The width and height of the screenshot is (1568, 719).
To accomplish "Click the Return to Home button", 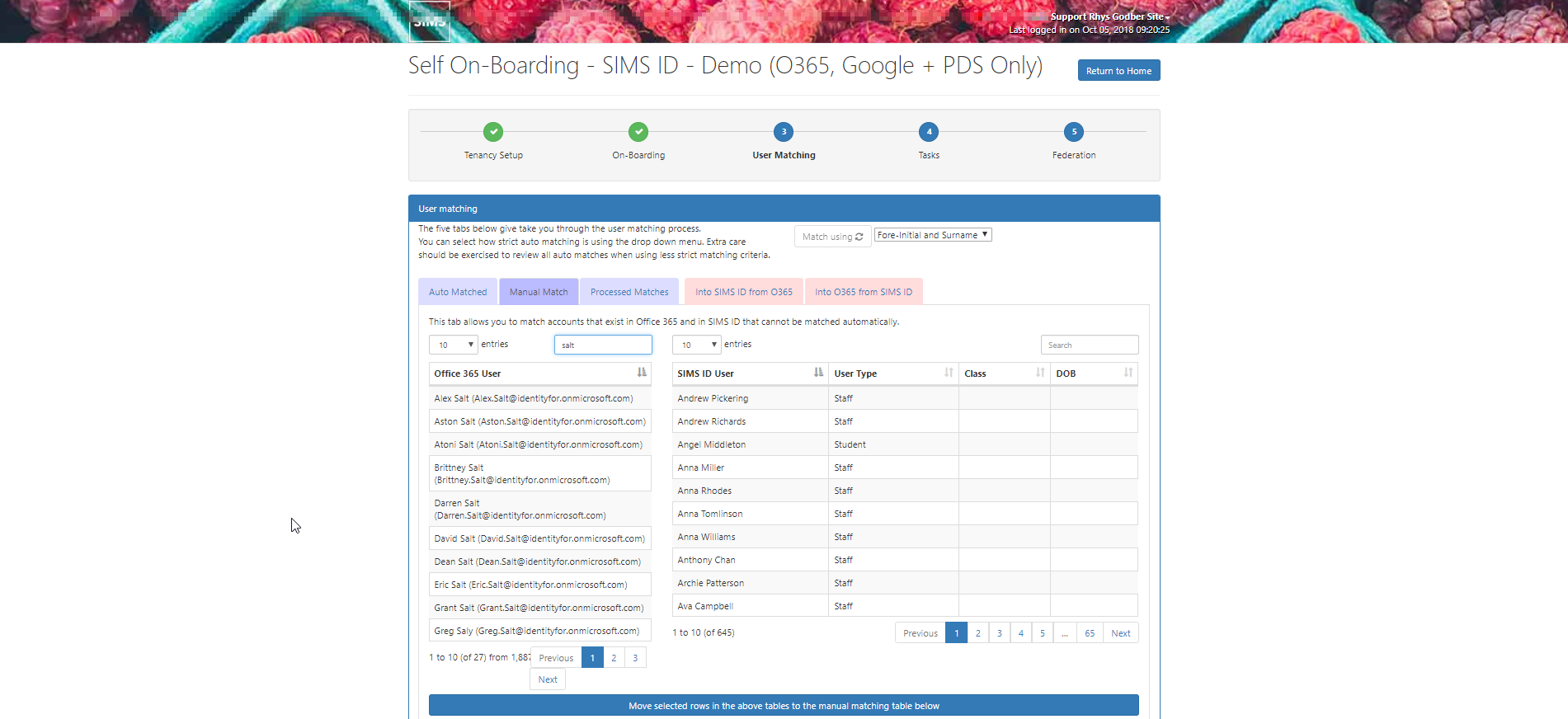I will 1118,70.
